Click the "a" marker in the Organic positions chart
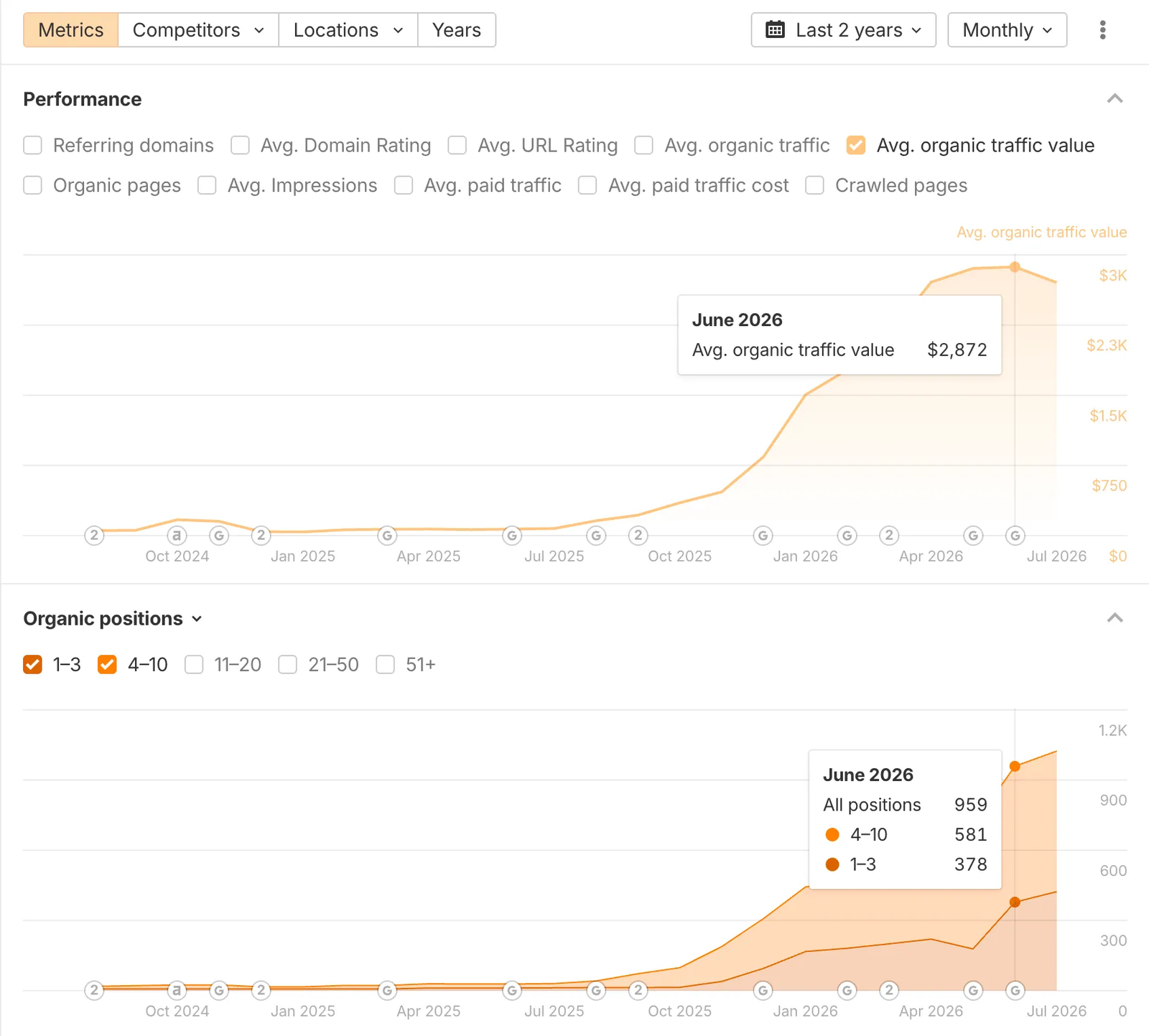The height and width of the screenshot is (1036, 1149). [177, 991]
